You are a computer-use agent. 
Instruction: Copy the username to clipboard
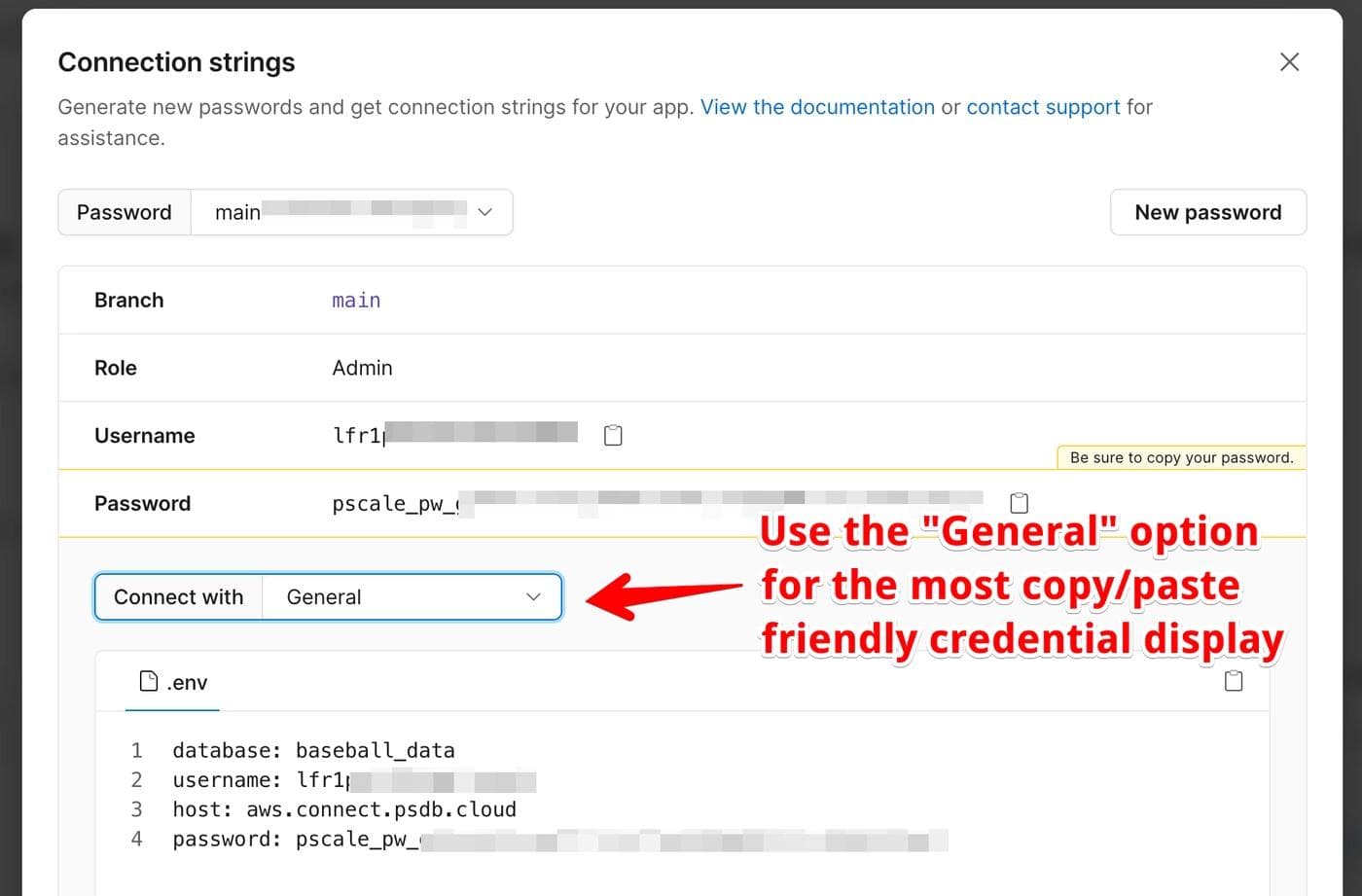[x=613, y=435]
